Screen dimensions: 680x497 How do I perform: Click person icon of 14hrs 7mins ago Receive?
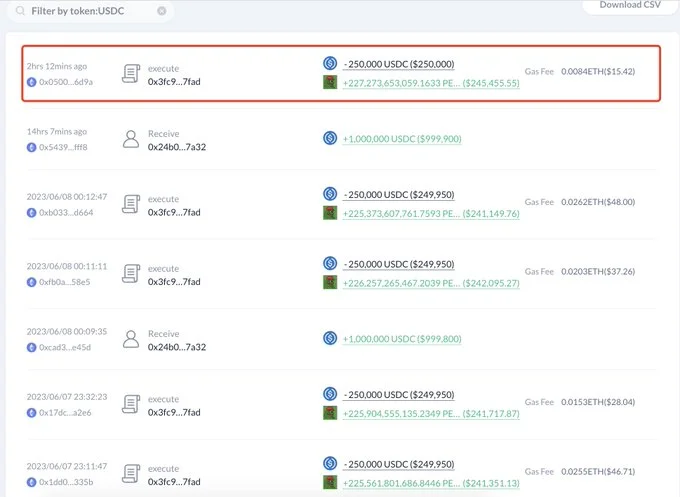click(130, 138)
